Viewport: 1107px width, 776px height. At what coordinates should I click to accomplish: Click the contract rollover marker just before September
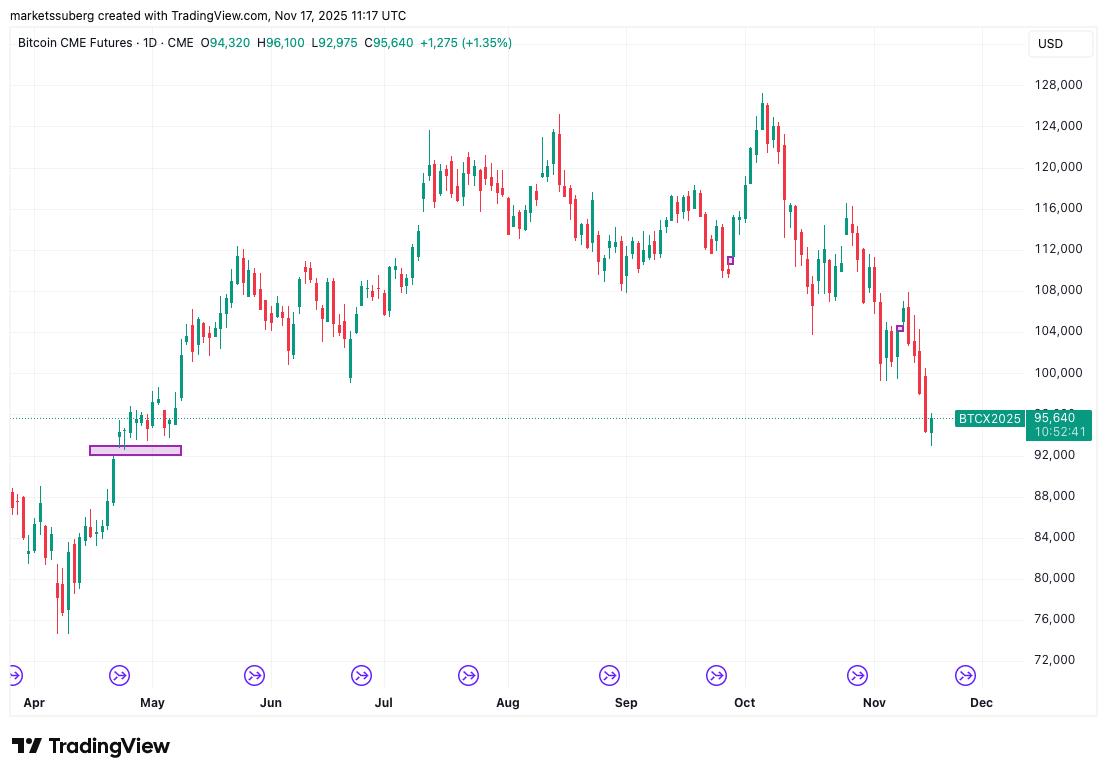[x=609, y=676]
